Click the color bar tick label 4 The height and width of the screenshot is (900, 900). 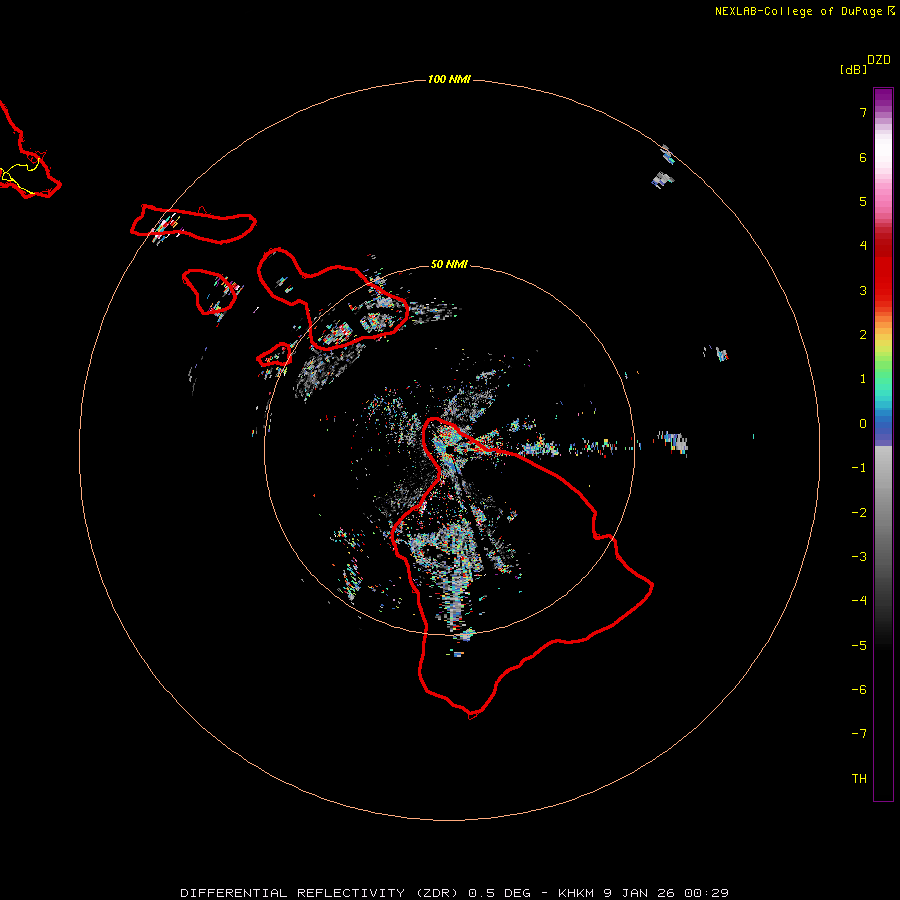[863, 246]
